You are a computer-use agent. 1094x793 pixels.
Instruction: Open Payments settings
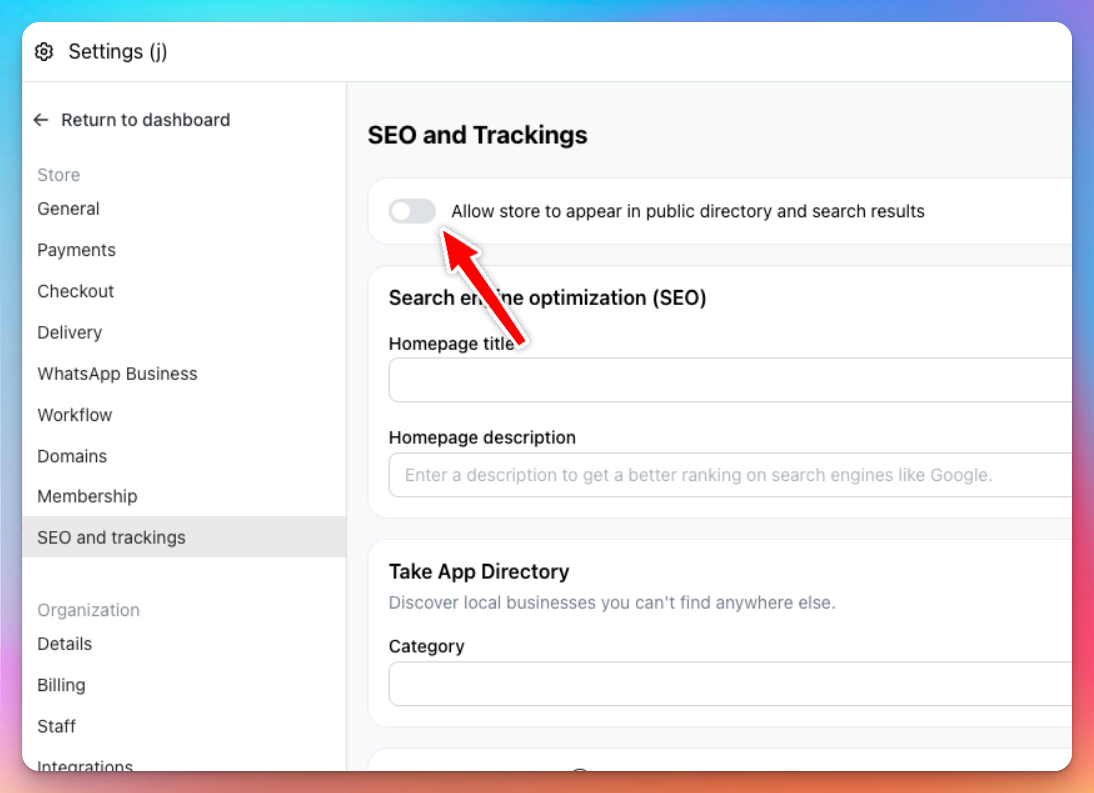77,250
